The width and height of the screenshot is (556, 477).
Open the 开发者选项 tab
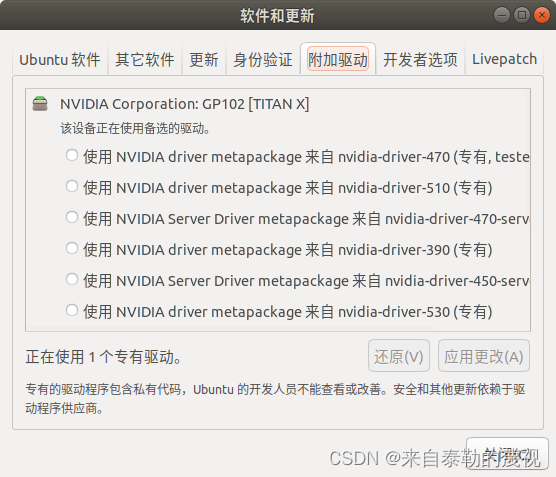coord(420,59)
